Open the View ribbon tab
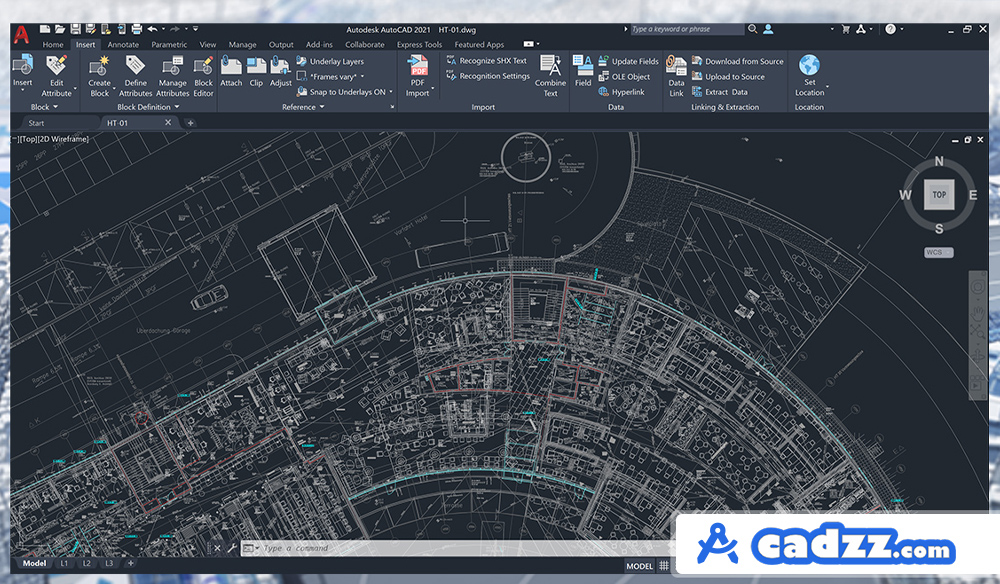This screenshot has height=584, width=1000. [207, 45]
